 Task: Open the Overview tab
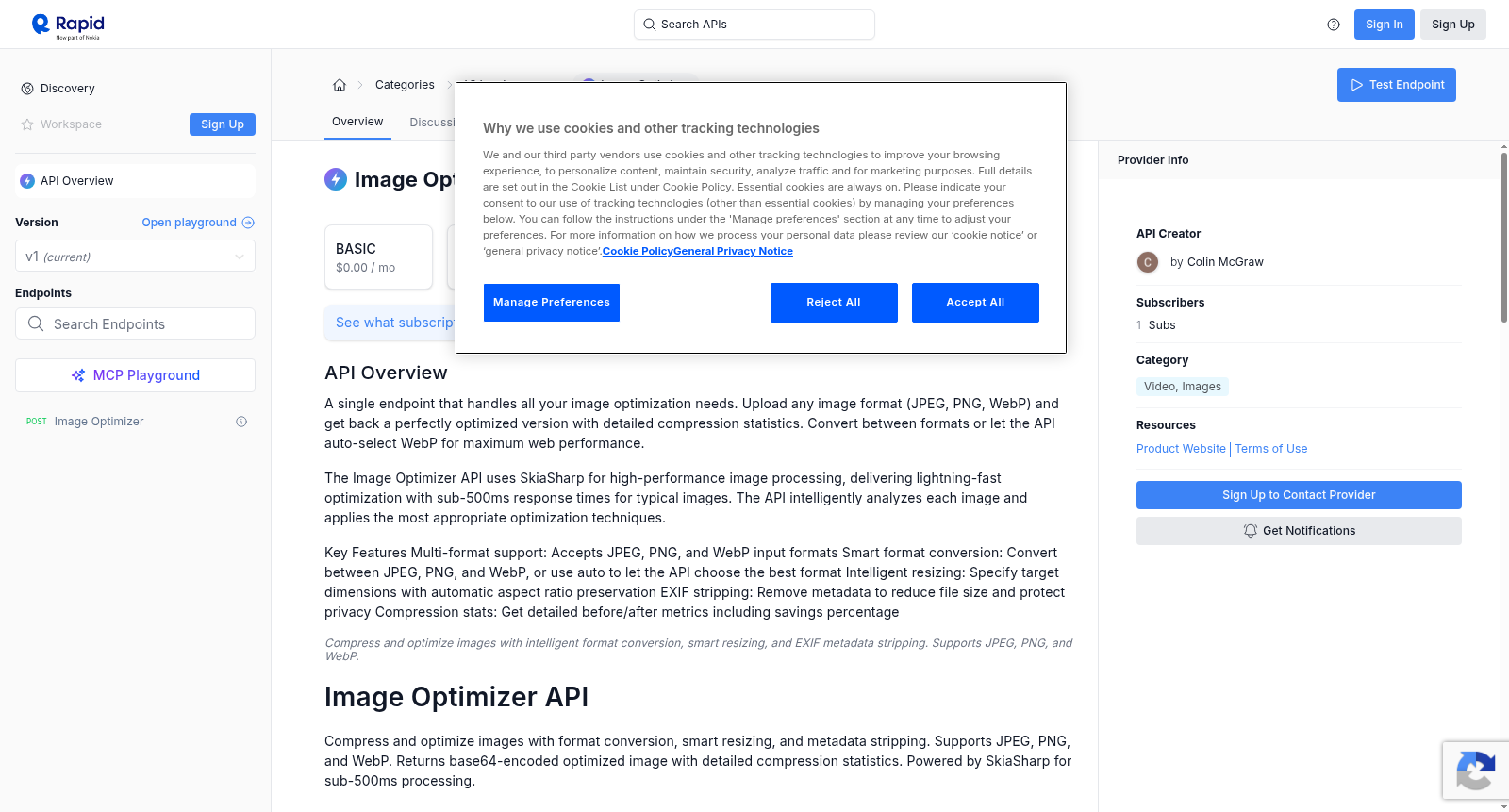coord(357,122)
